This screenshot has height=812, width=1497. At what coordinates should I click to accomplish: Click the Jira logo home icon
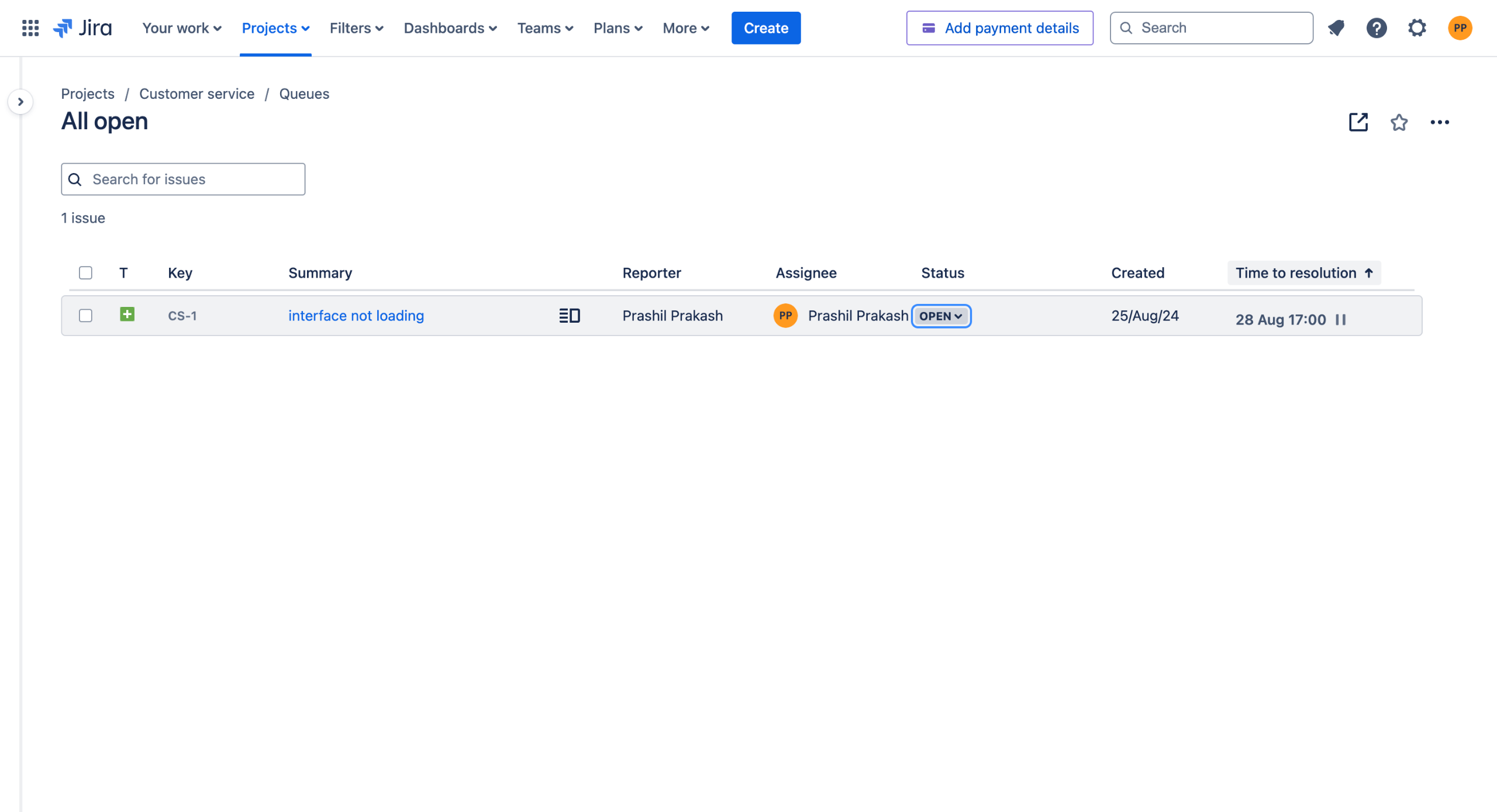[82, 27]
